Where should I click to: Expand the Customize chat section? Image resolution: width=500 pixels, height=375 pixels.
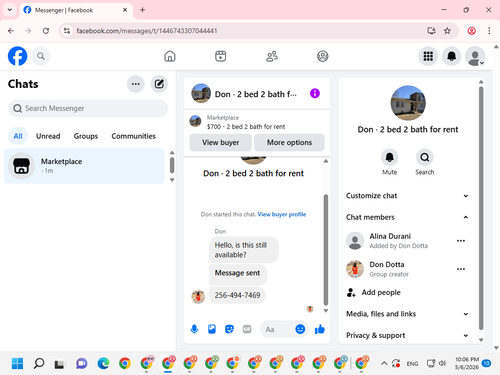(x=407, y=196)
